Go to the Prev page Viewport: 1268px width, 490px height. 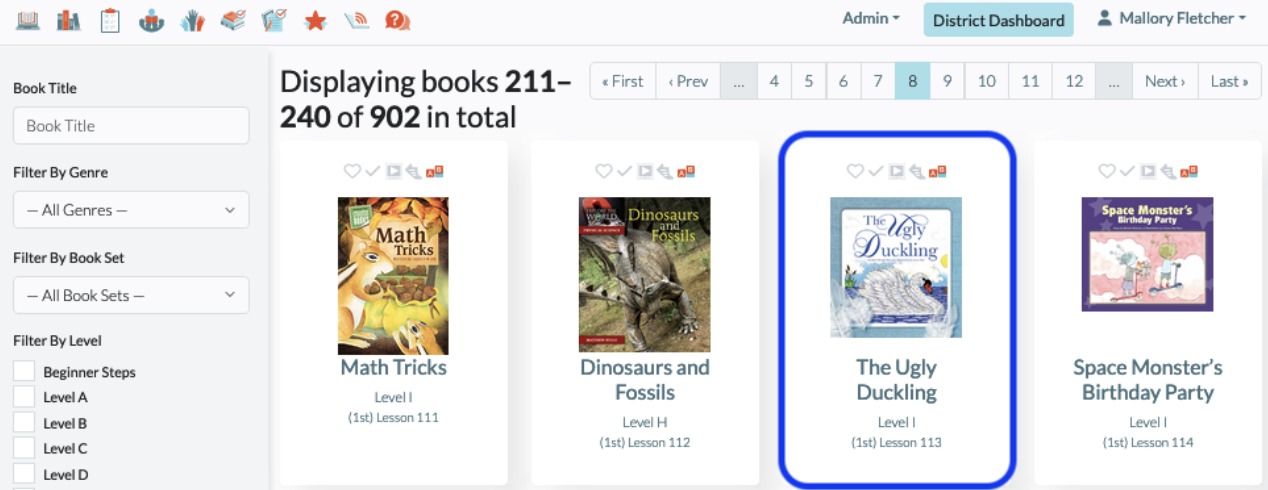tap(688, 81)
